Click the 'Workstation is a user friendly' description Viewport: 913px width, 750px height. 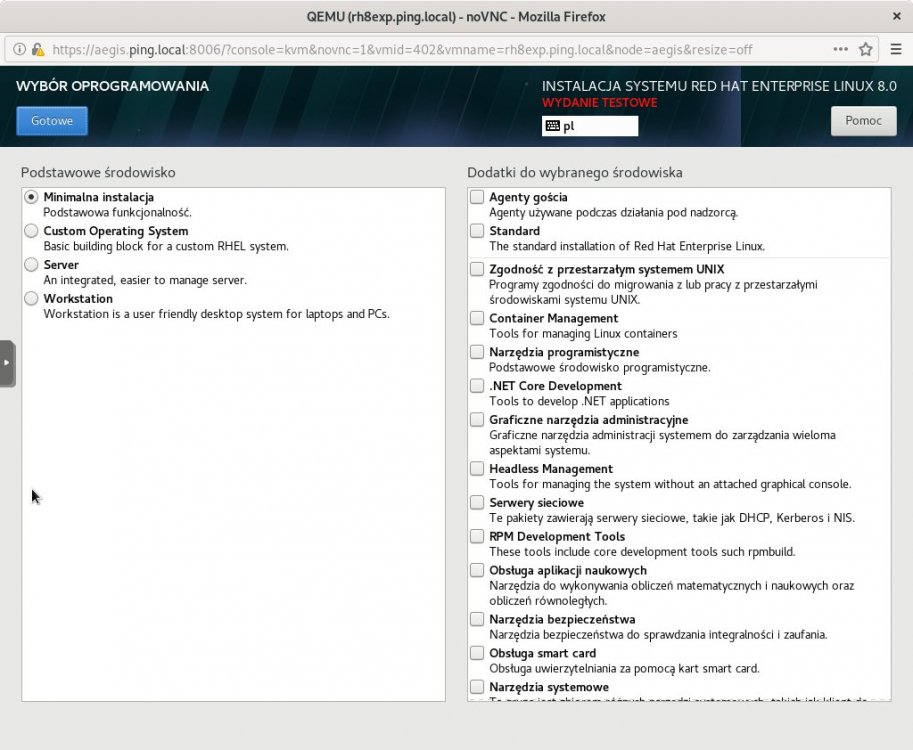pos(217,314)
